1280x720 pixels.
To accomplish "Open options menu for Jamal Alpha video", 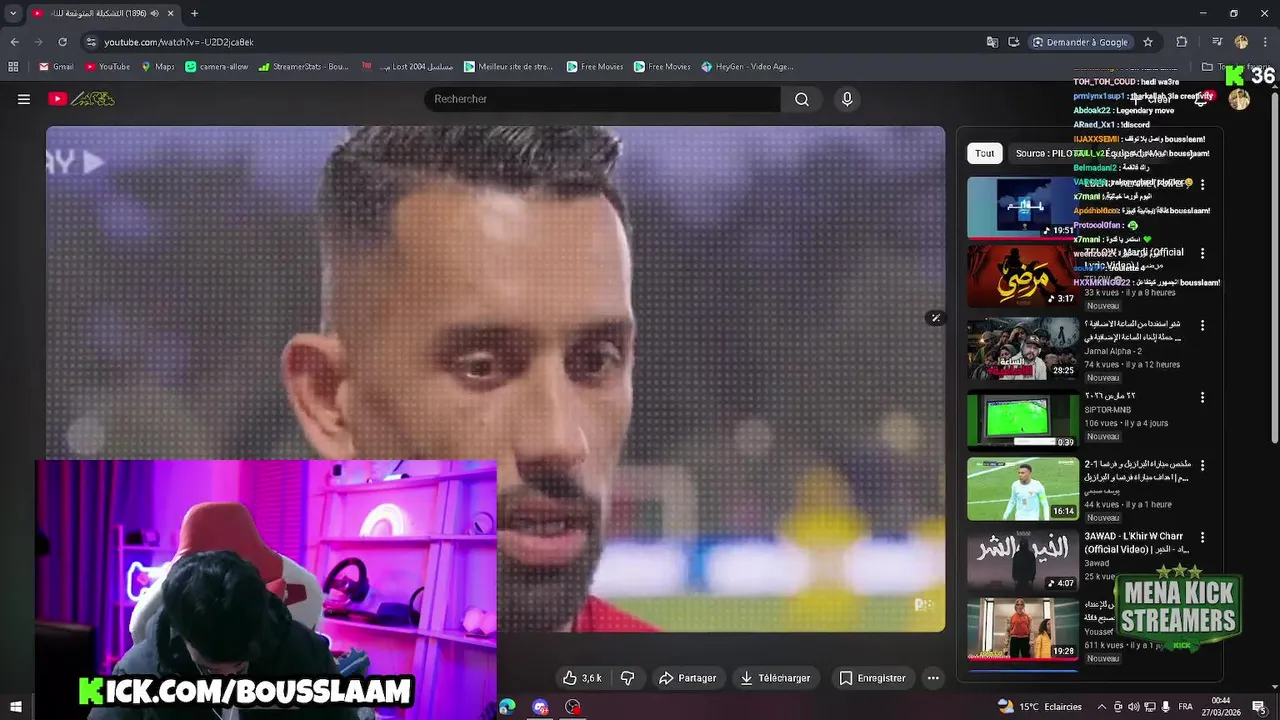I will click(x=1202, y=326).
